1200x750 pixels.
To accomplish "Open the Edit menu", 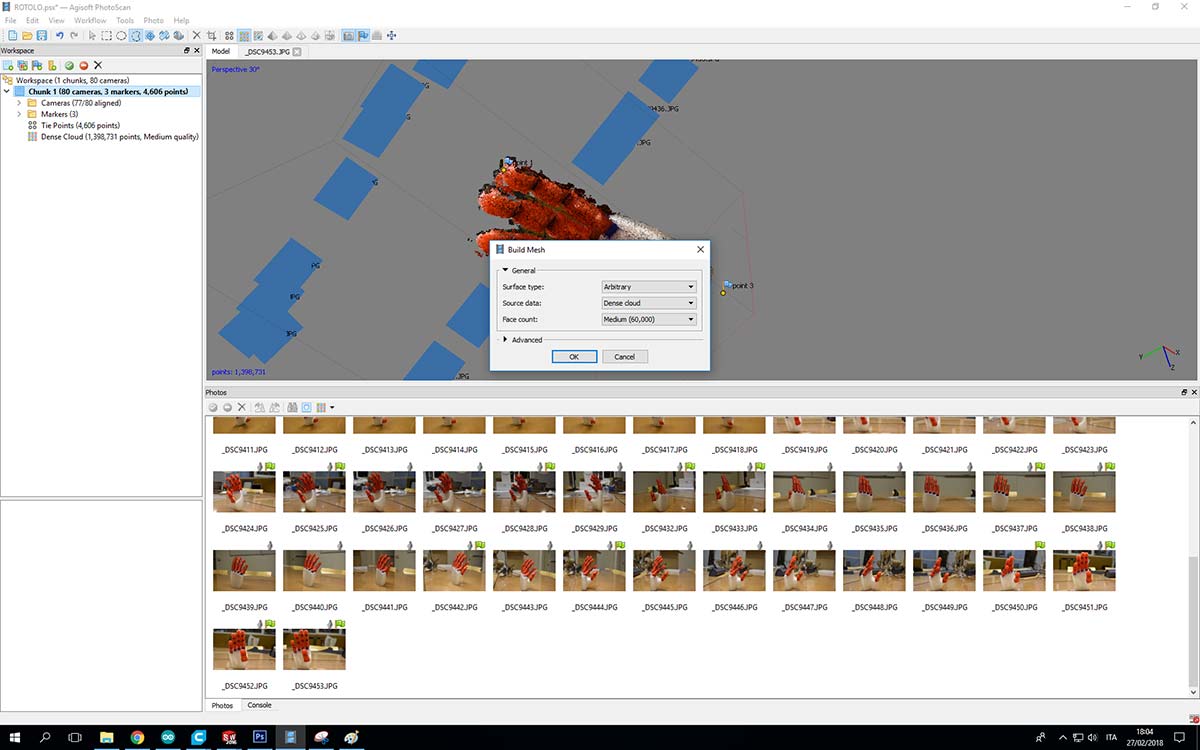I will pyautogui.click(x=33, y=20).
